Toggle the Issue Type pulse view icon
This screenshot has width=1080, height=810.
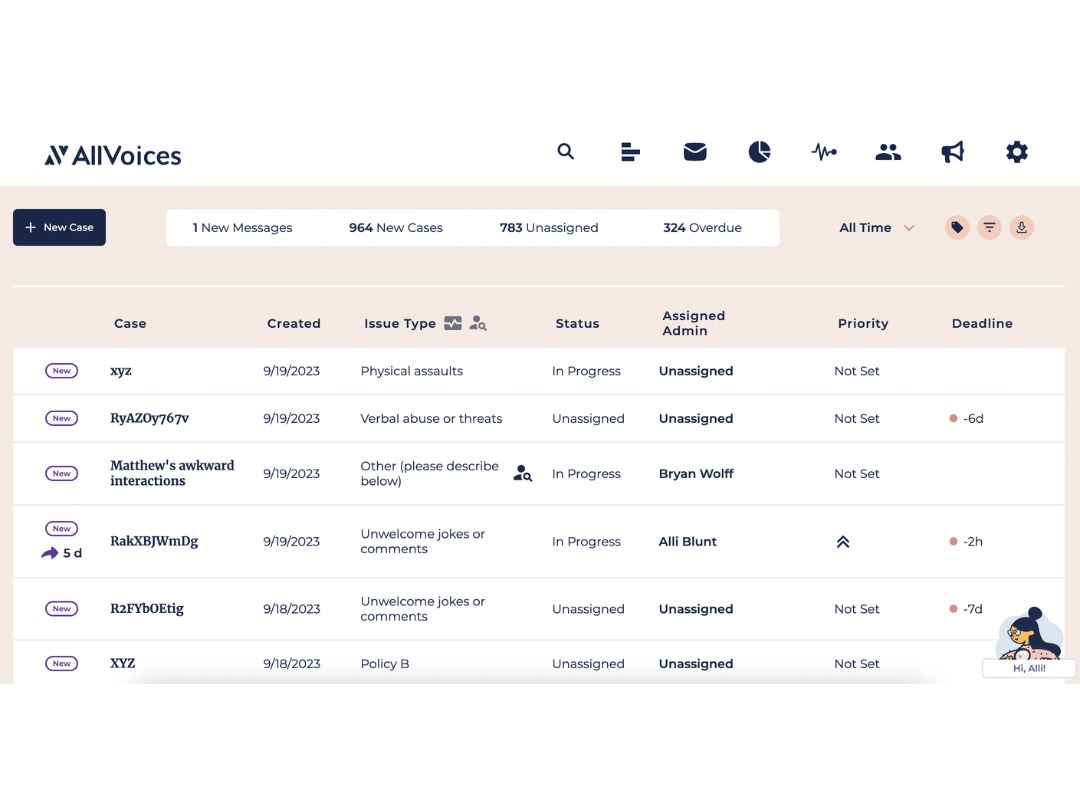pyautogui.click(x=453, y=323)
